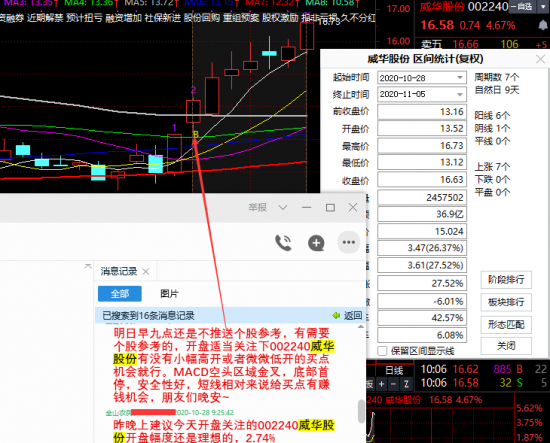Click the 形态匹配 button
Image resolution: width=550 pixels, height=443 pixels.
tap(506, 324)
